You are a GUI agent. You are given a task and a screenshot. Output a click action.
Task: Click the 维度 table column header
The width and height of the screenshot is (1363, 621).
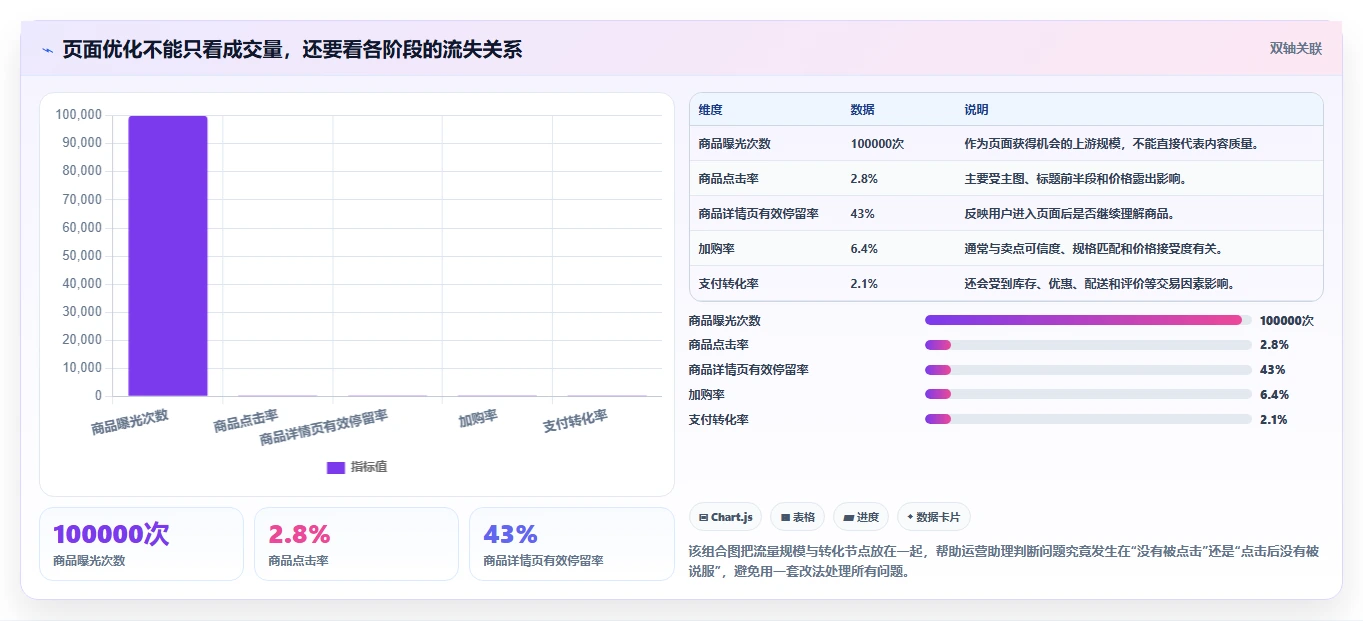click(x=711, y=110)
